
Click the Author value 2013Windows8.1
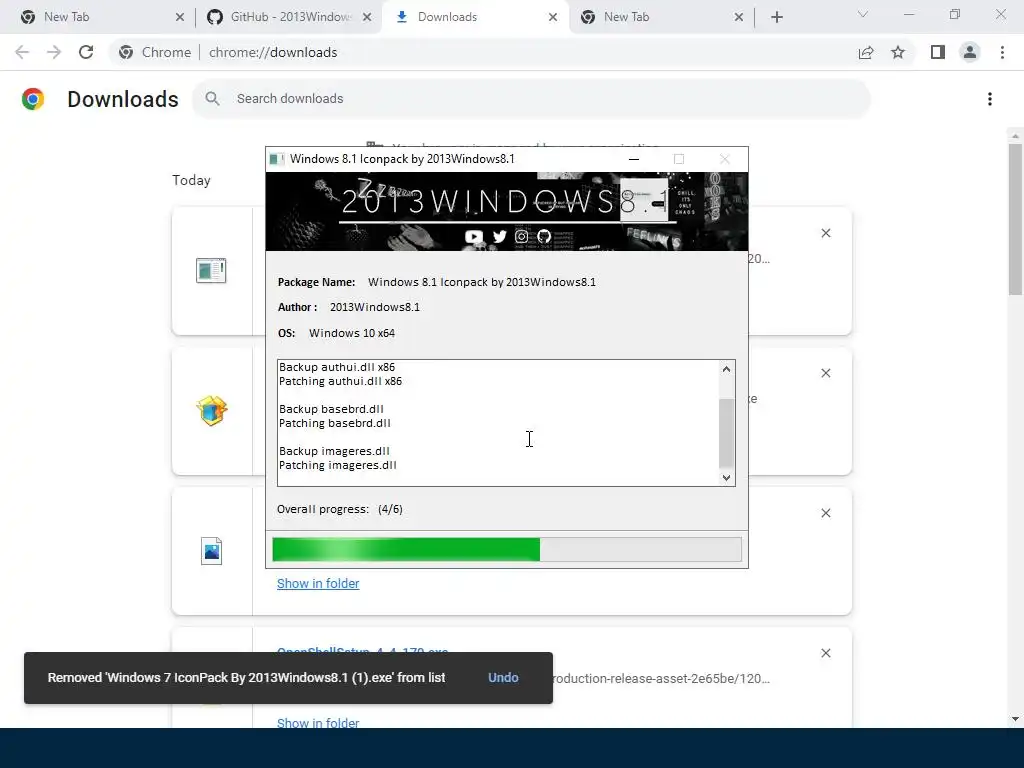[375, 307]
